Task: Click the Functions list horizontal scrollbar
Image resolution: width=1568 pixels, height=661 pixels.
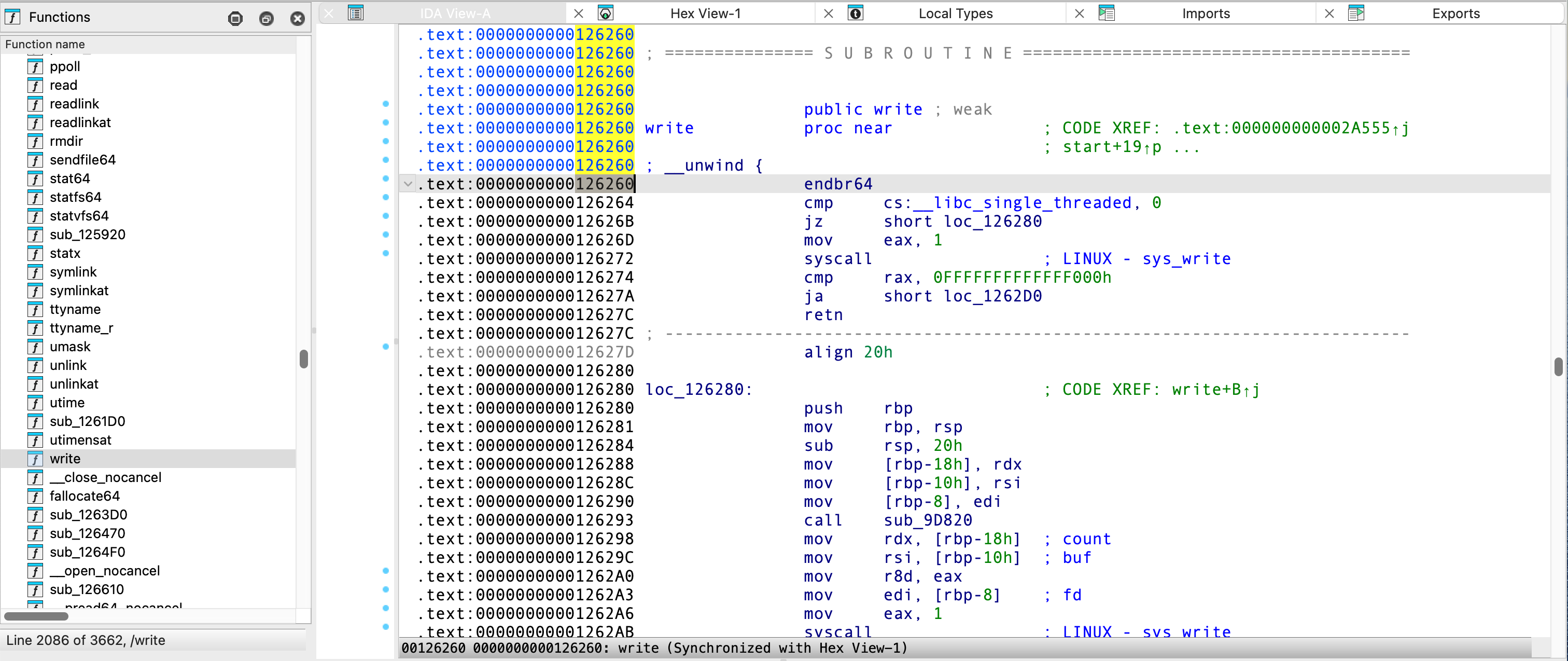Action: pyautogui.click(x=36, y=616)
